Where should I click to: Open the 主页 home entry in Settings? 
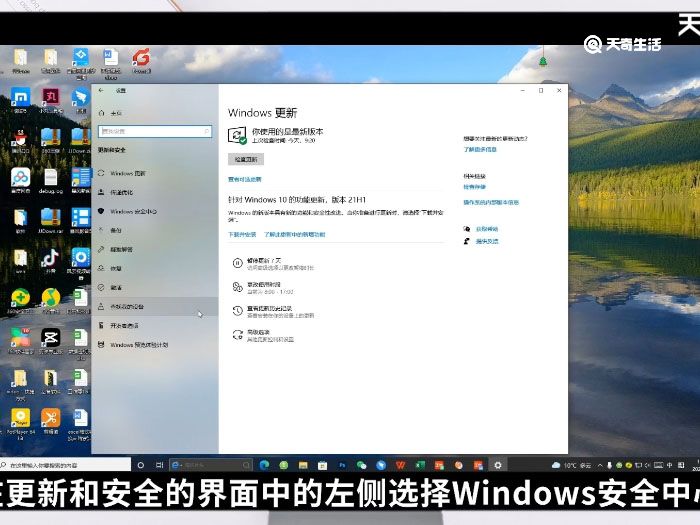[x=110, y=113]
